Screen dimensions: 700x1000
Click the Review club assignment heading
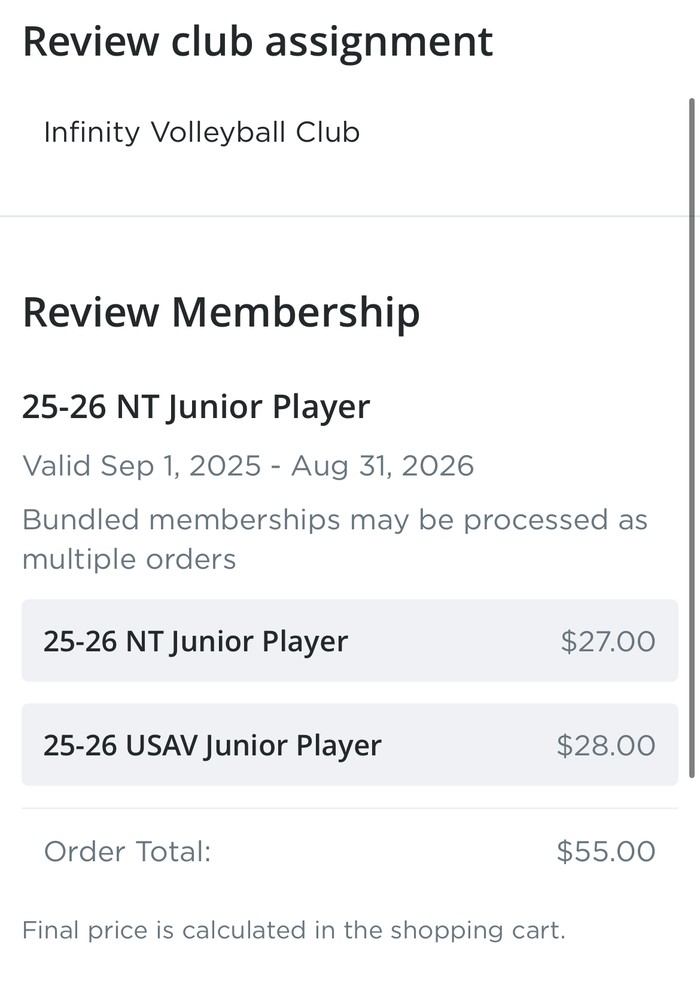pos(257,42)
